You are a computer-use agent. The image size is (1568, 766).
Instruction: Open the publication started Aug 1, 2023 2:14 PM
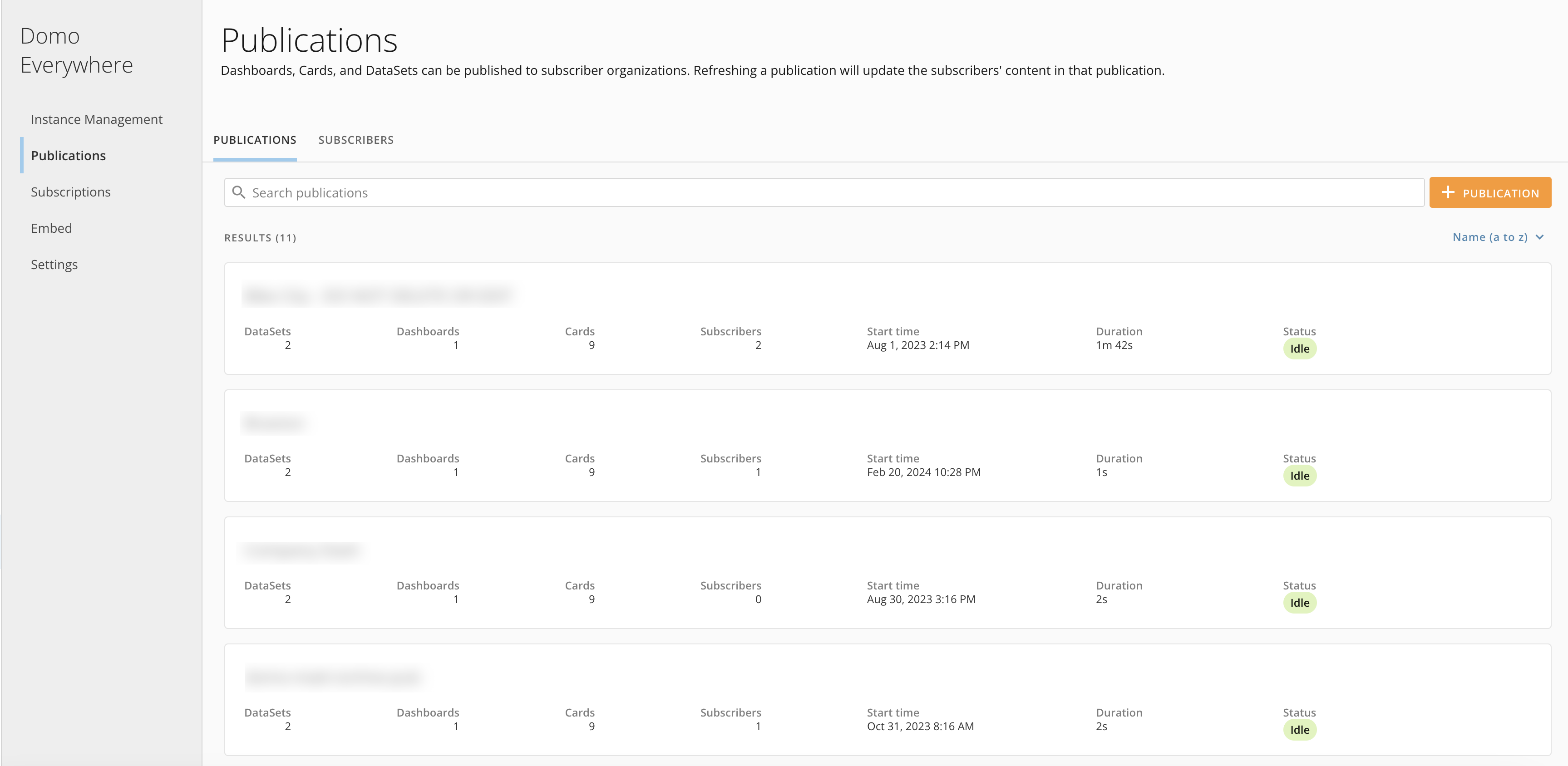pos(888,318)
